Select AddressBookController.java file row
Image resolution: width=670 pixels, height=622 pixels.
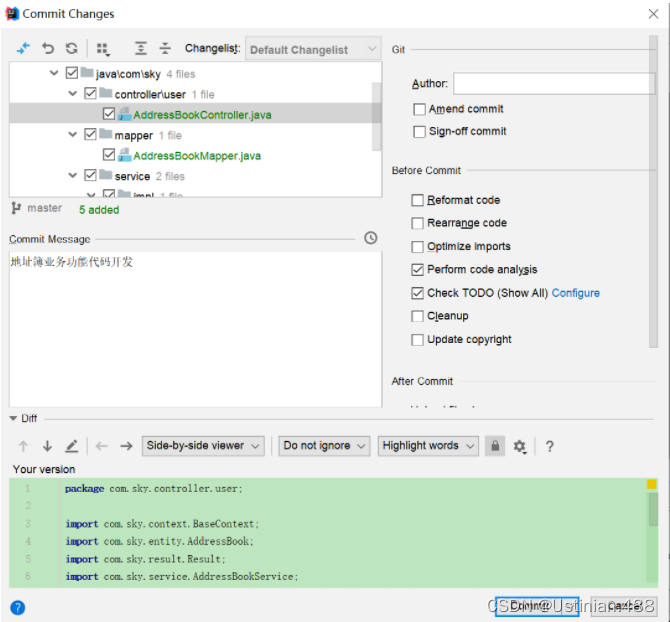click(191, 114)
